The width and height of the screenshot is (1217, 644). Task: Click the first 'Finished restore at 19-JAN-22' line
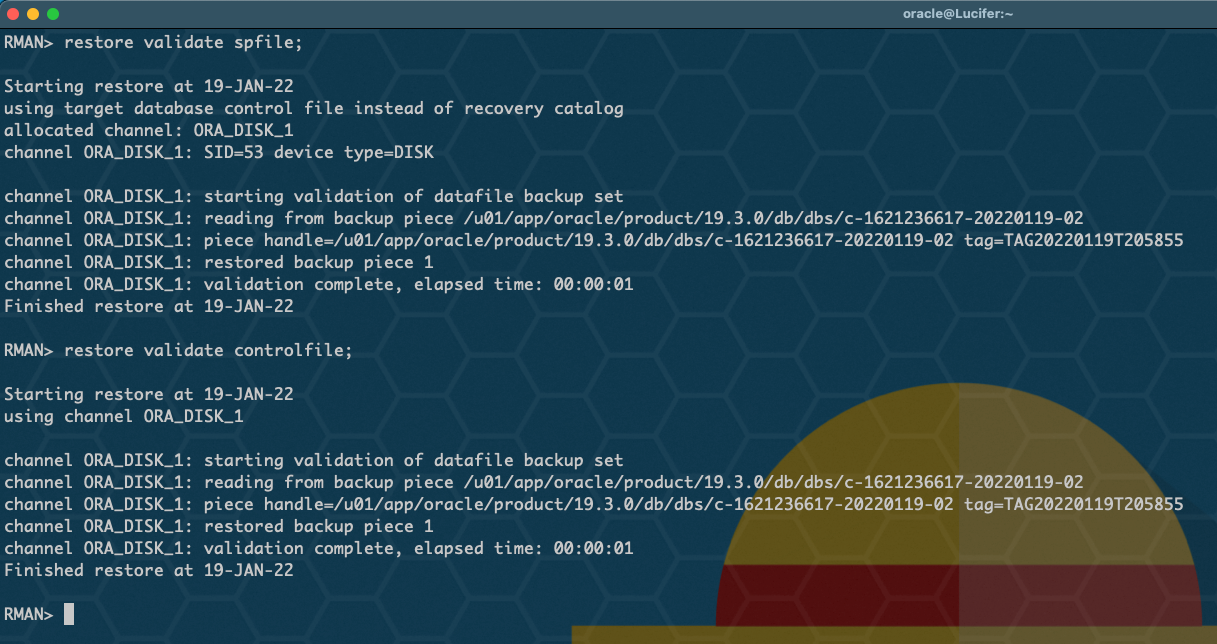pyautogui.click(x=148, y=306)
